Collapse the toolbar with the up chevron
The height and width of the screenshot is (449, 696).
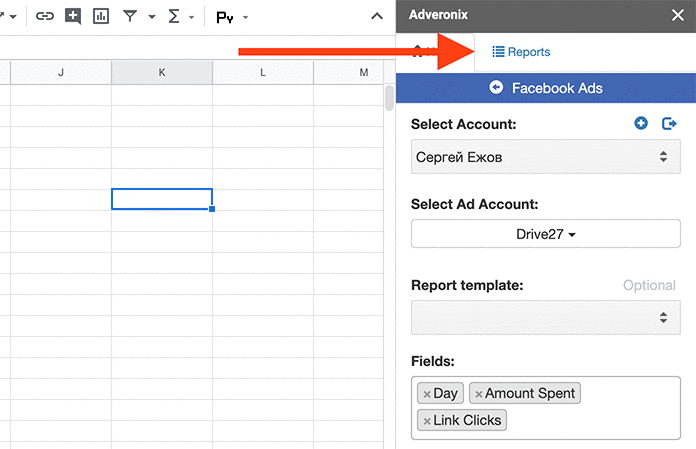376,16
